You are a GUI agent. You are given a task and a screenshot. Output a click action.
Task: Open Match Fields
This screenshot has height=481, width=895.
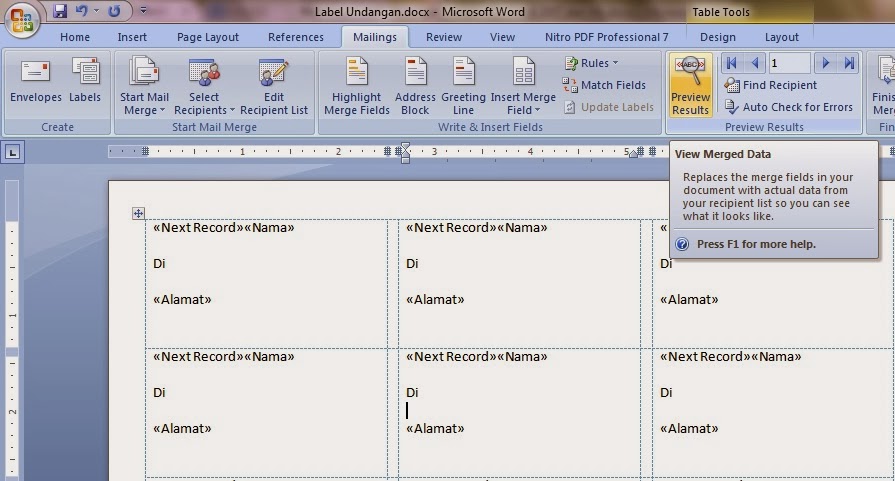(604, 85)
